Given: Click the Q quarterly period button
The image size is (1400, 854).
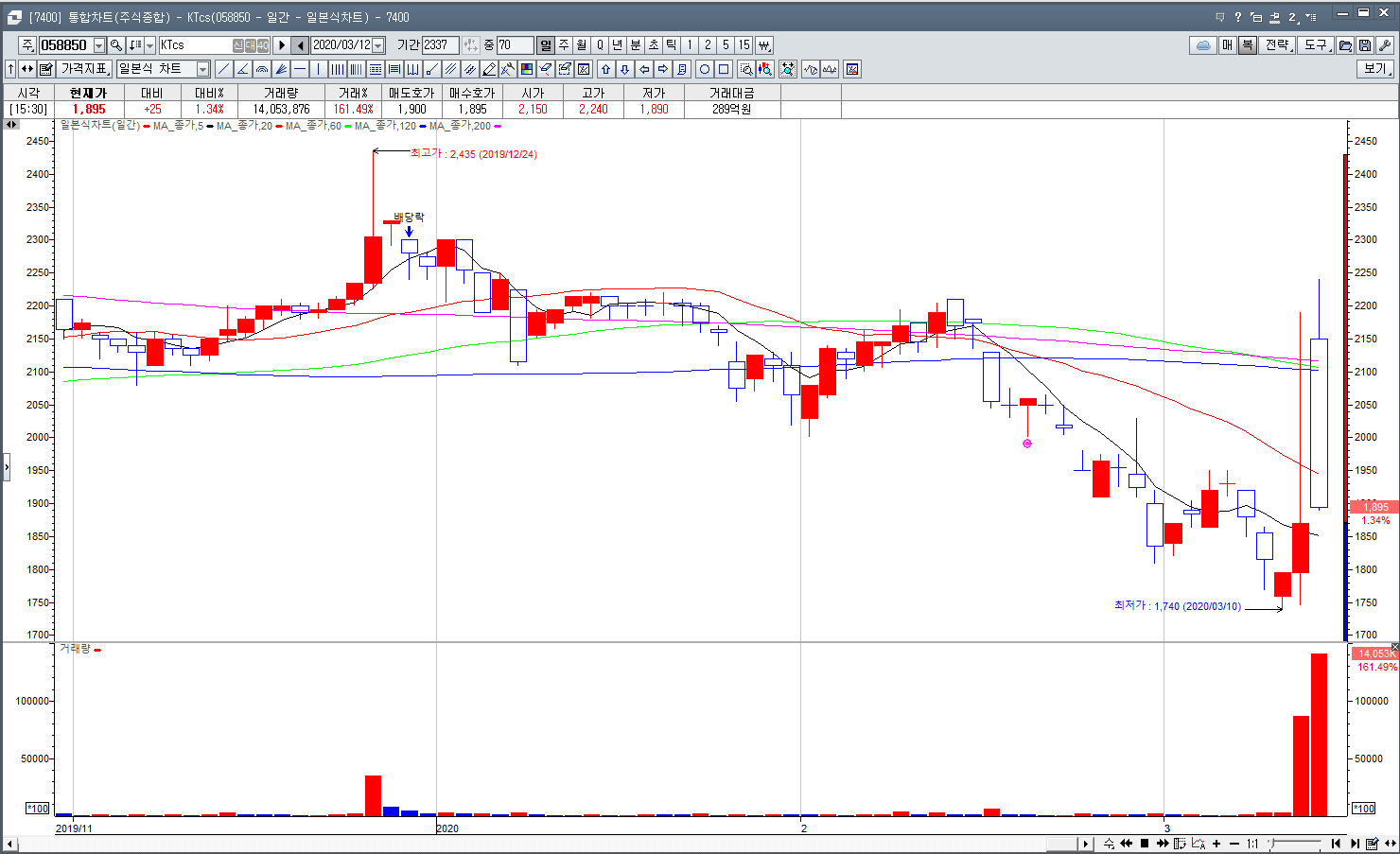Looking at the screenshot, I should pos(600,44).
